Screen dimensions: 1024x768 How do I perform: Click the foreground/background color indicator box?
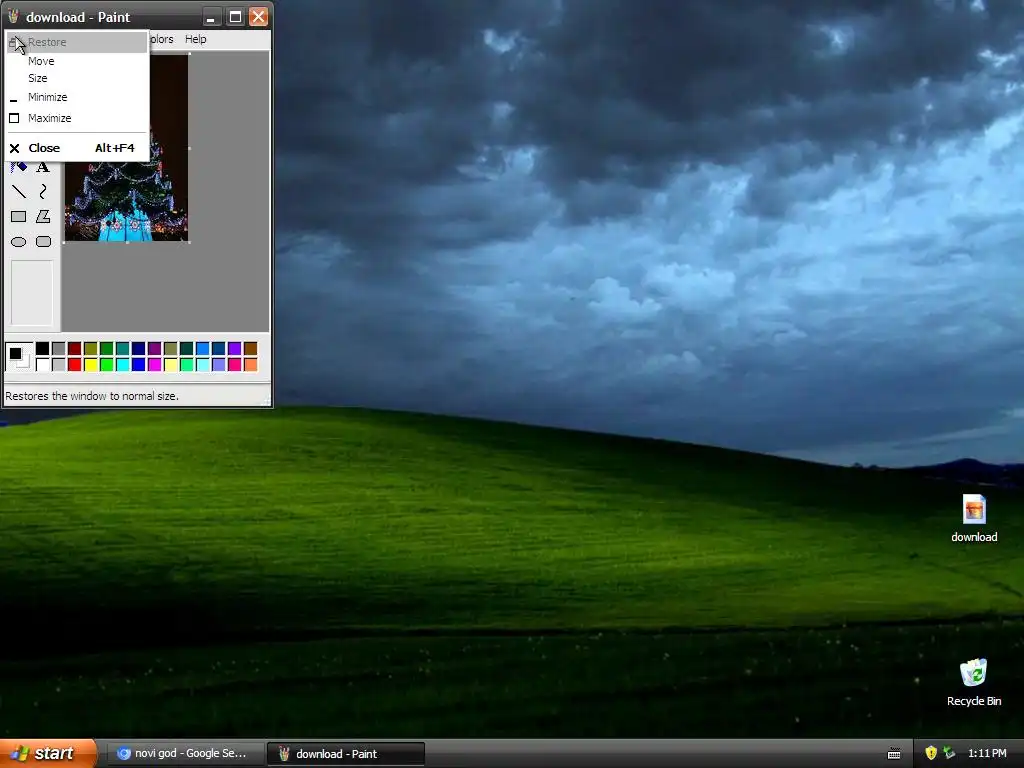point(18,357)
